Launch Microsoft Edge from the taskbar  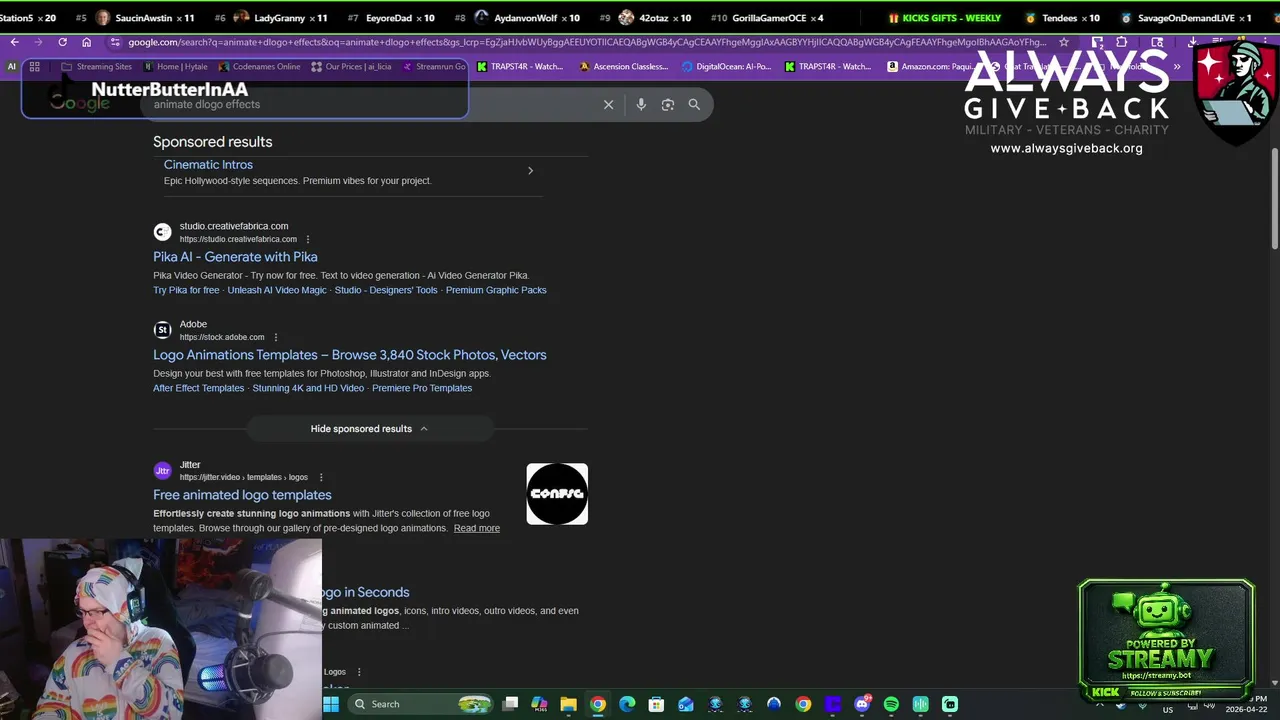coord(627,704)
